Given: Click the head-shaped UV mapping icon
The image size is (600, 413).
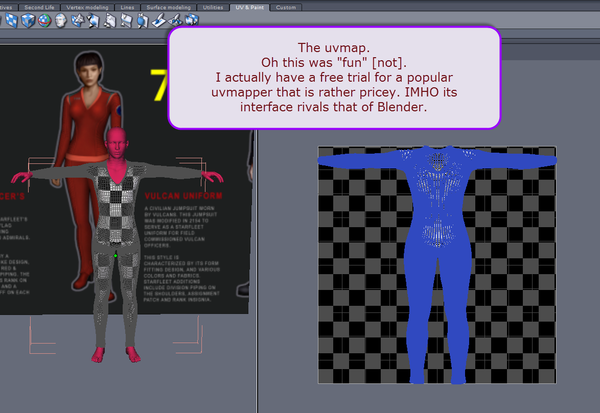Looking at the screenshot, I should click(x=61, y=20).
